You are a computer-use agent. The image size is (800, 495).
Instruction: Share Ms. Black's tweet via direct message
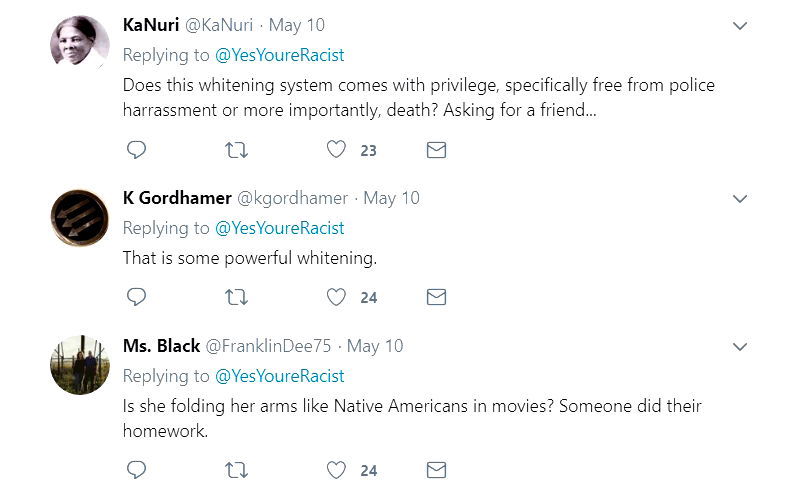tap(436, 469)
